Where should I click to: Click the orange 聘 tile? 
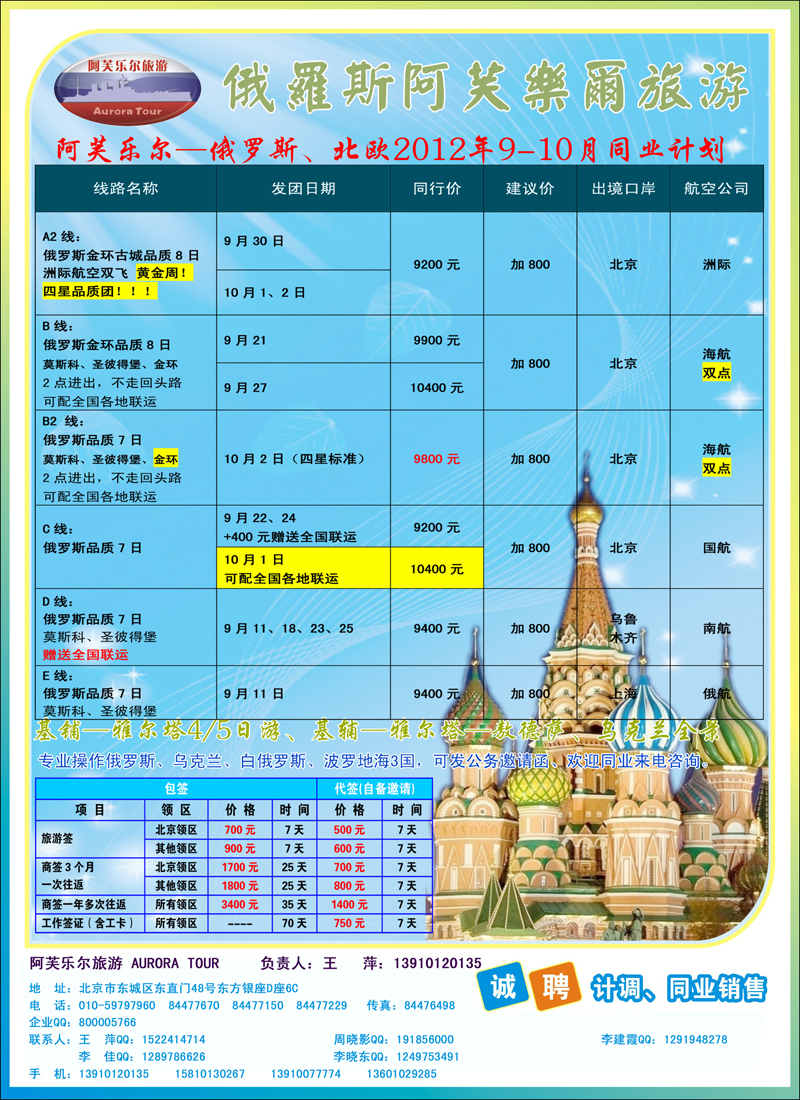click(x=554, y=986)
